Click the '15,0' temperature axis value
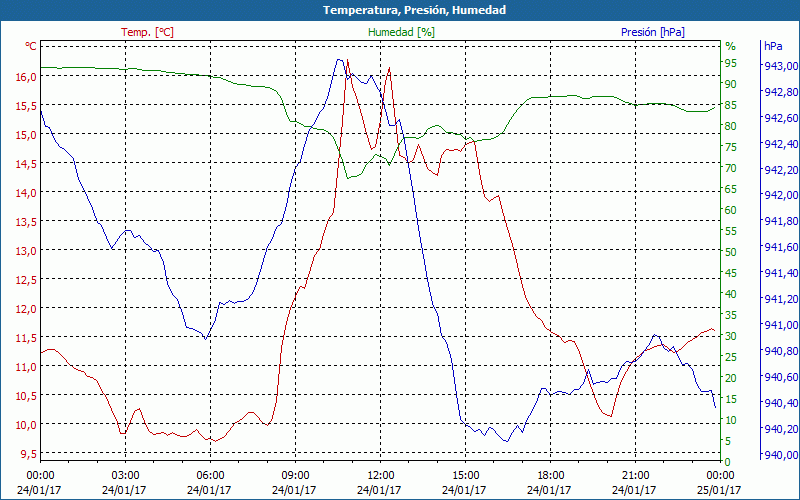This screenshot has height=500, width=800. pyautogui.click(x=27, y=135)
